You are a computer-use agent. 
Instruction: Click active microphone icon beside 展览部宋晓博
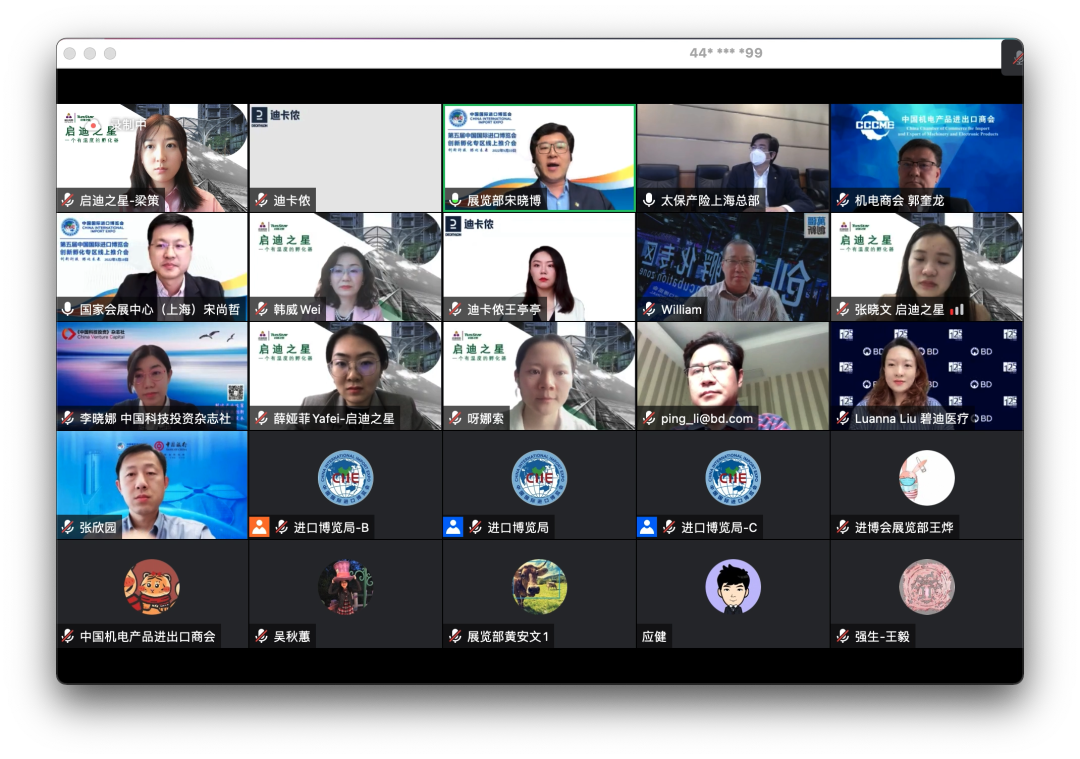[x=455, y=200]
